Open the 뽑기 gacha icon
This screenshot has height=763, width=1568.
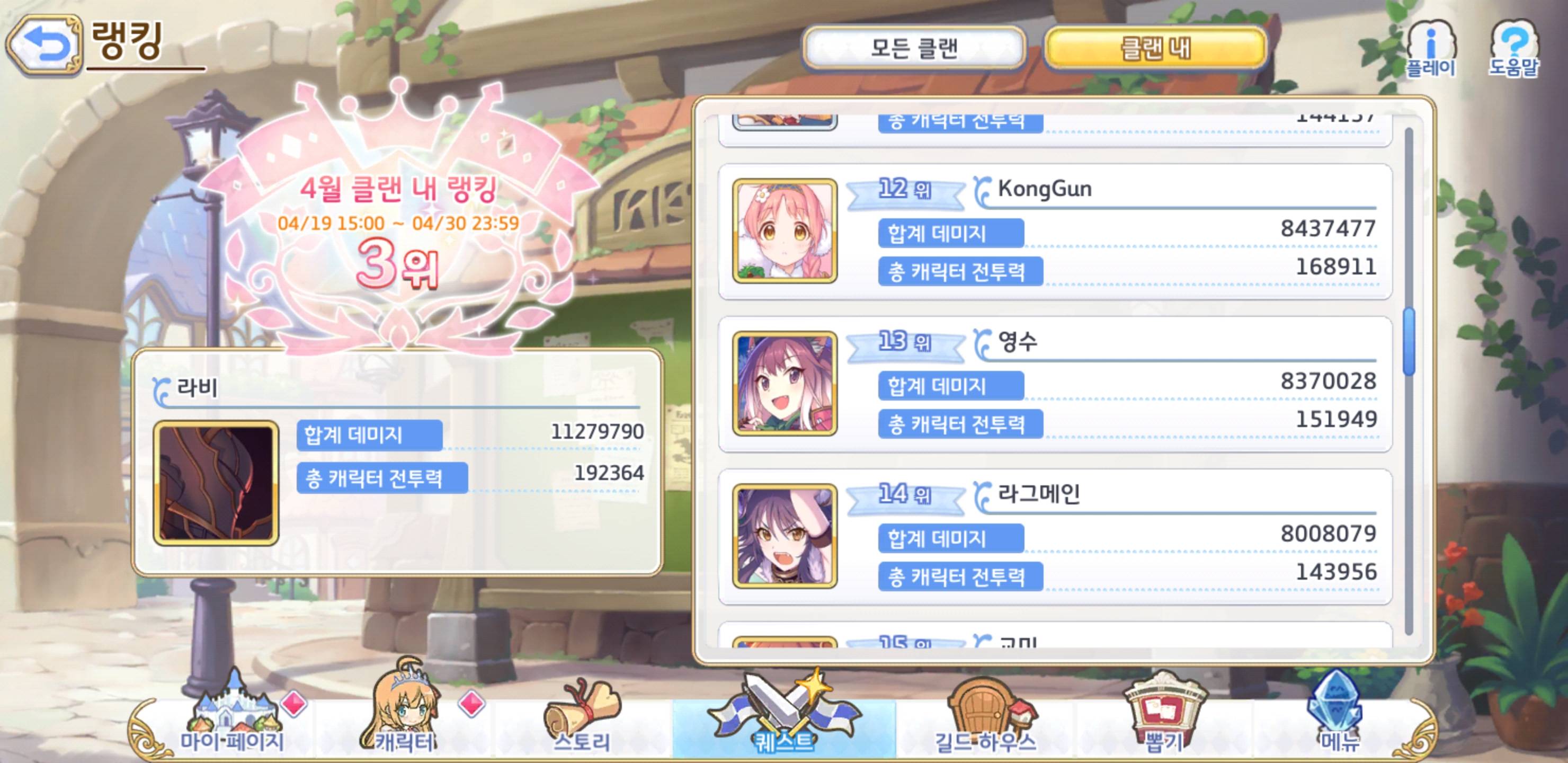pos(1164,713)
